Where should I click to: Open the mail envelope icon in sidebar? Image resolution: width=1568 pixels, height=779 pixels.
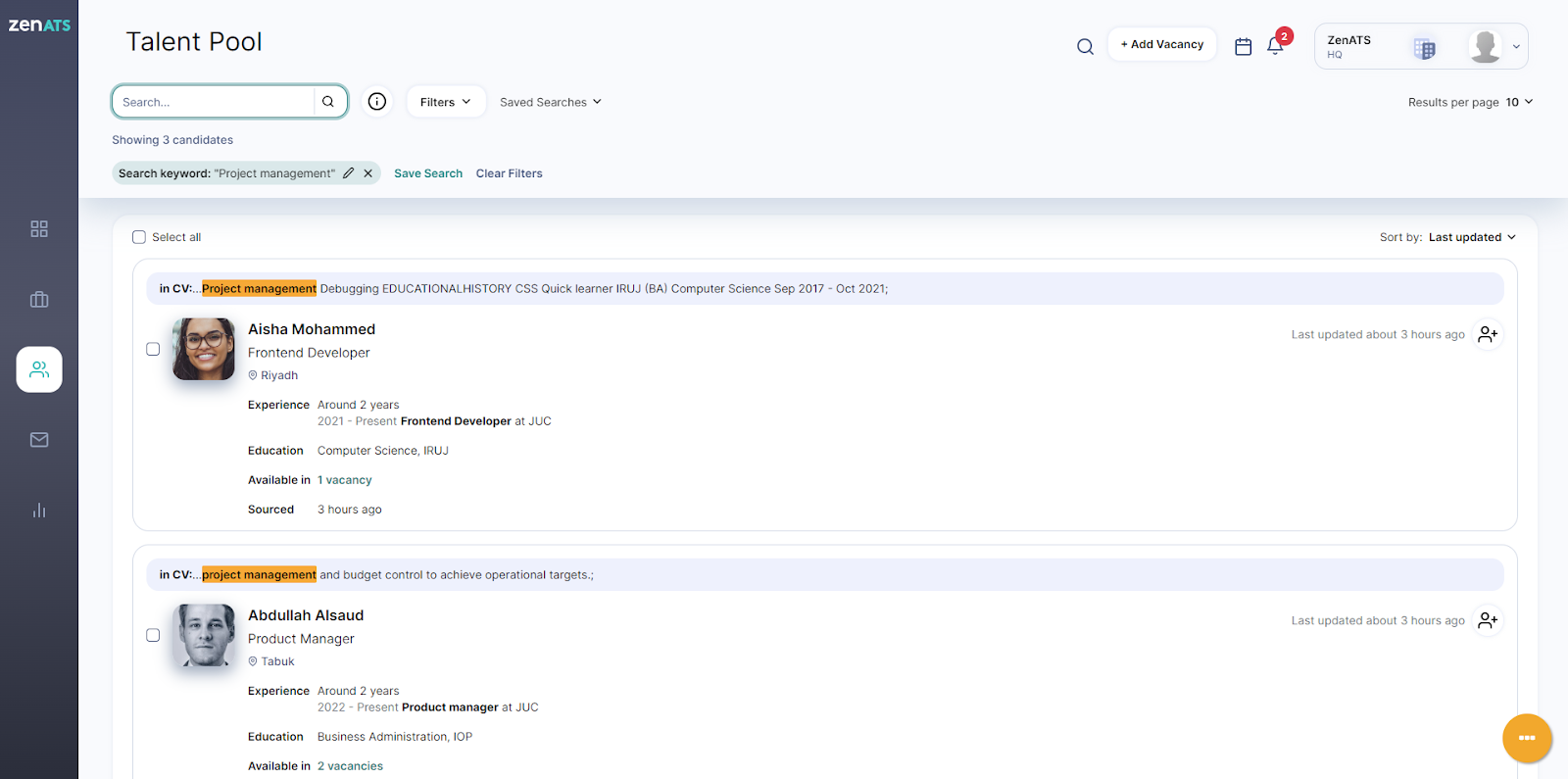tap(39, 440)
